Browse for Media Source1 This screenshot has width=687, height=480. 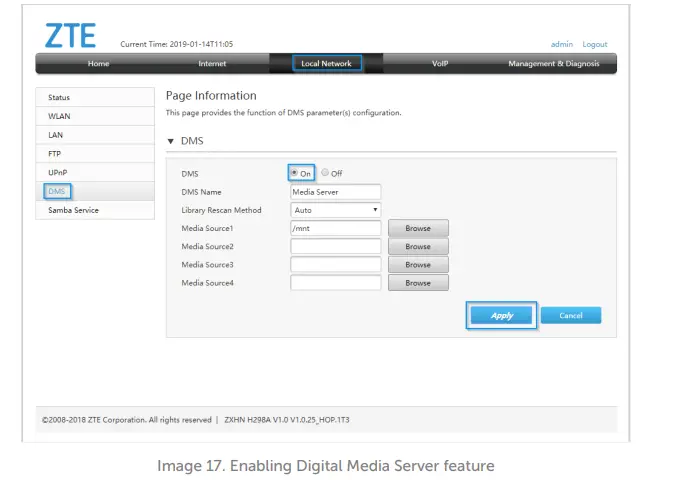click(418, 228)
